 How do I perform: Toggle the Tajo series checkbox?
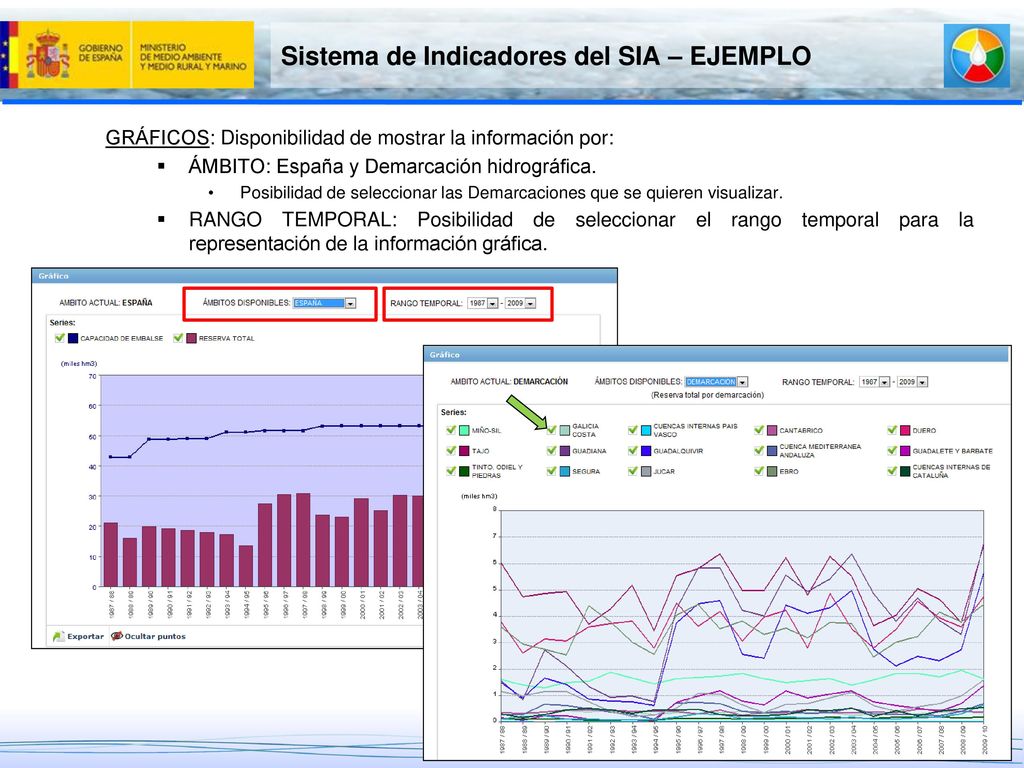coord(451,451)
